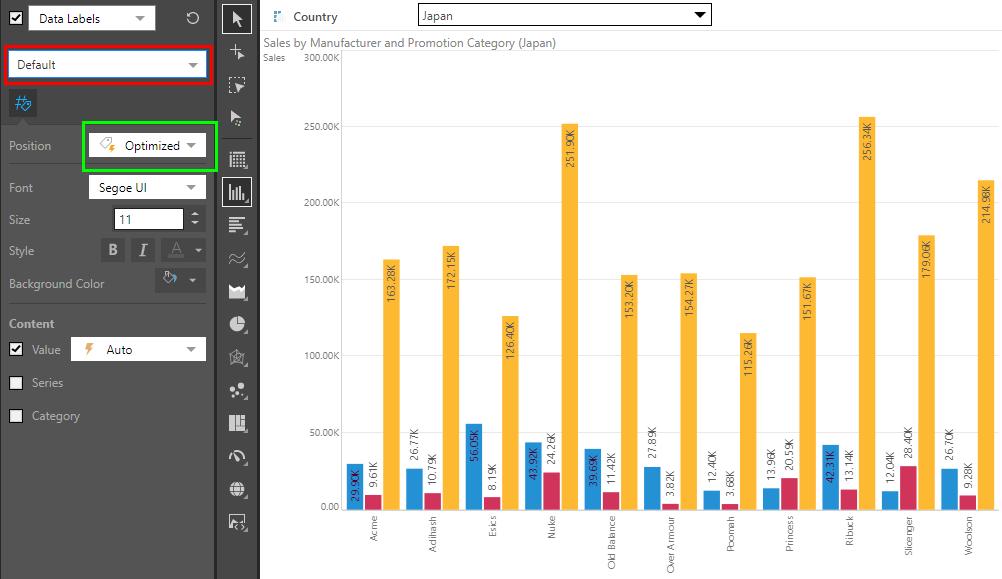The height and width of the screenshot is (579, 1002).
Task: Open the custom code visual icon
Action: pos(237,523)
